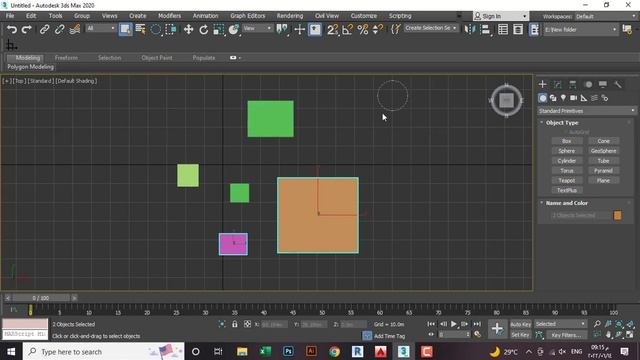Click the Align tool icon

[x=485, y=29]
